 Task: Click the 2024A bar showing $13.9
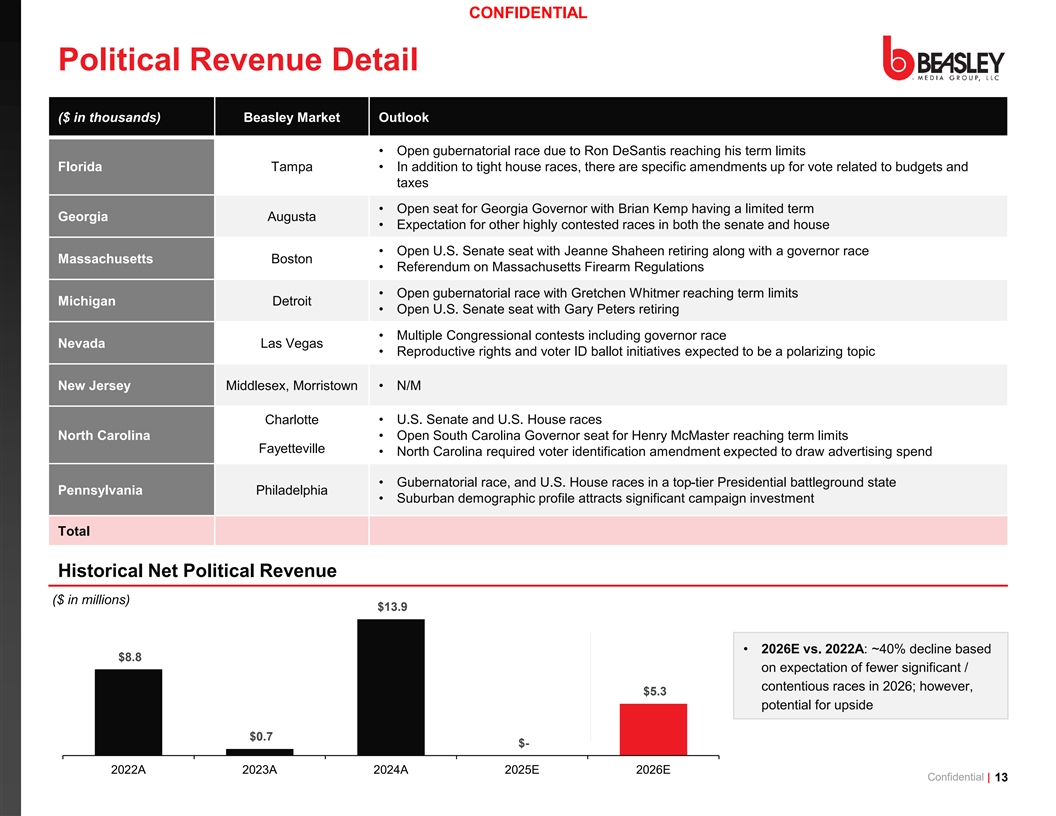pos(391,687)
